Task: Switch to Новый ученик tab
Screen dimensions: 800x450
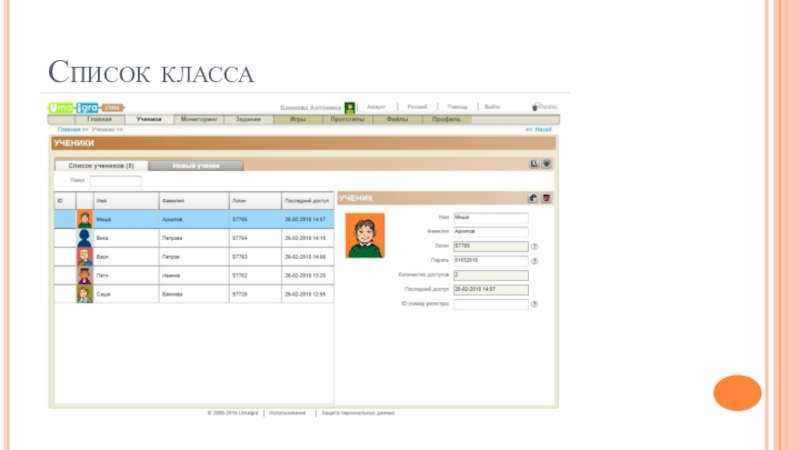Action: 196,166
